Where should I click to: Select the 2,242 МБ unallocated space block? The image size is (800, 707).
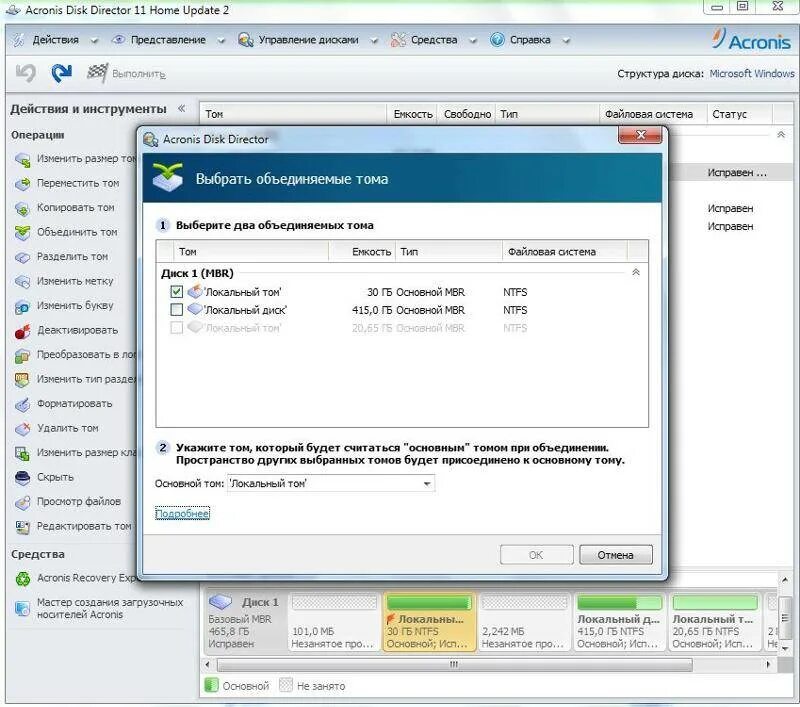pyautogui.click(x=524, y=622)
